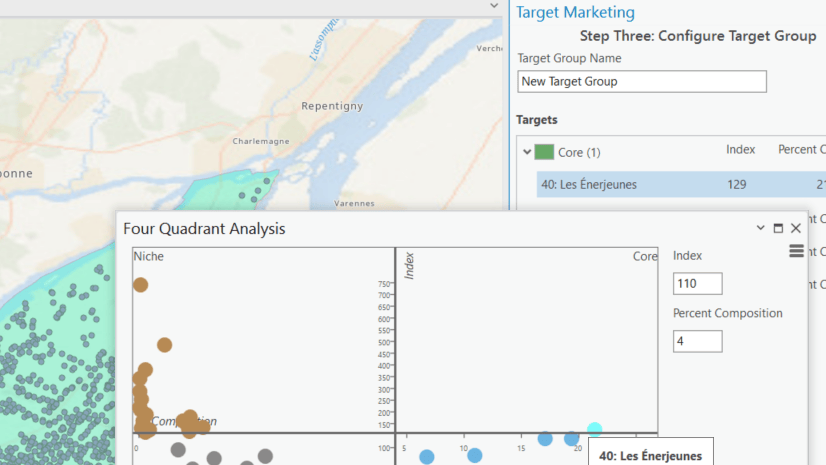
Task: Click the Index threshold input box
Action: pos(697,284)
